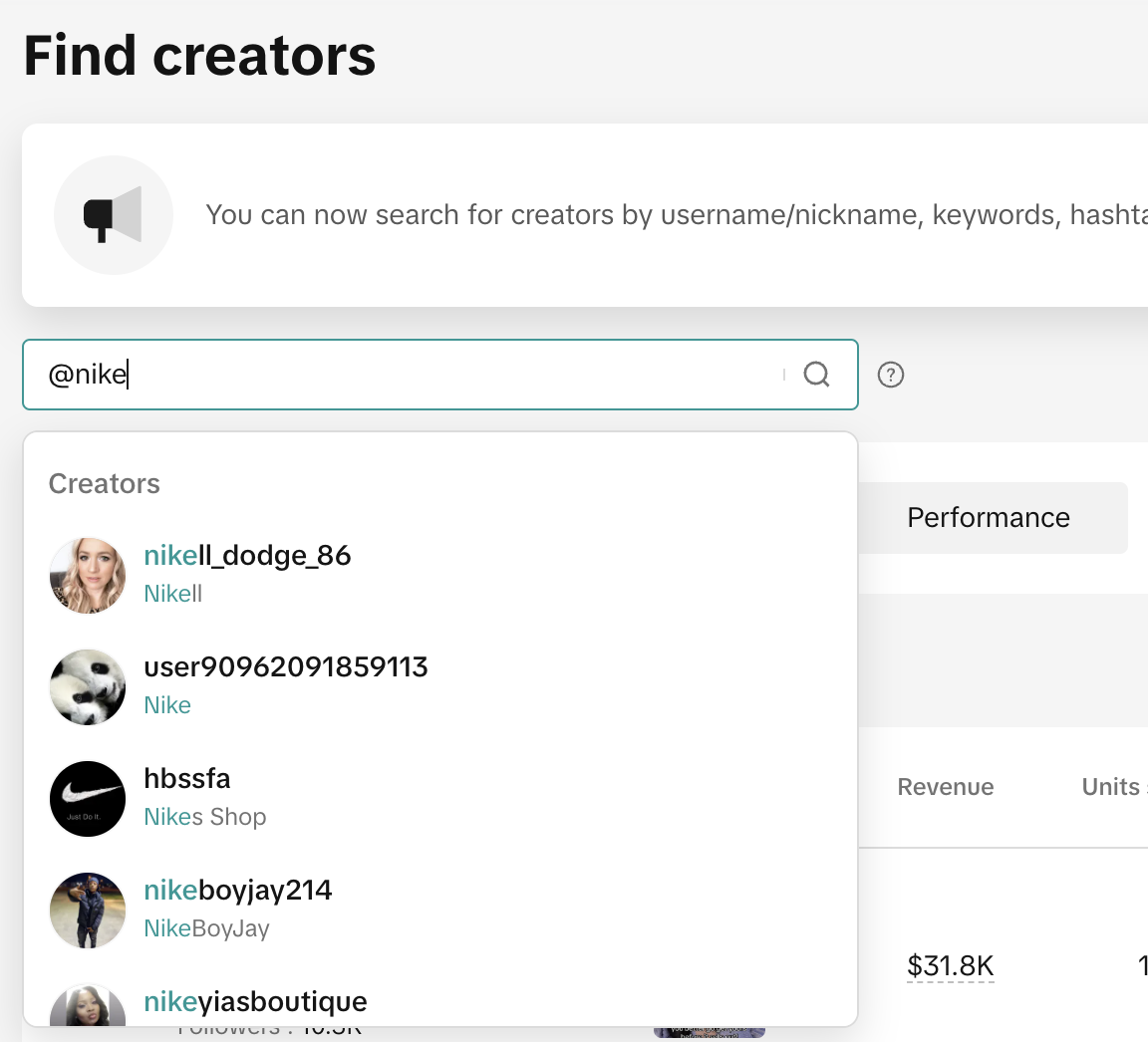Click the help question mark icon

tap(891, 375)
